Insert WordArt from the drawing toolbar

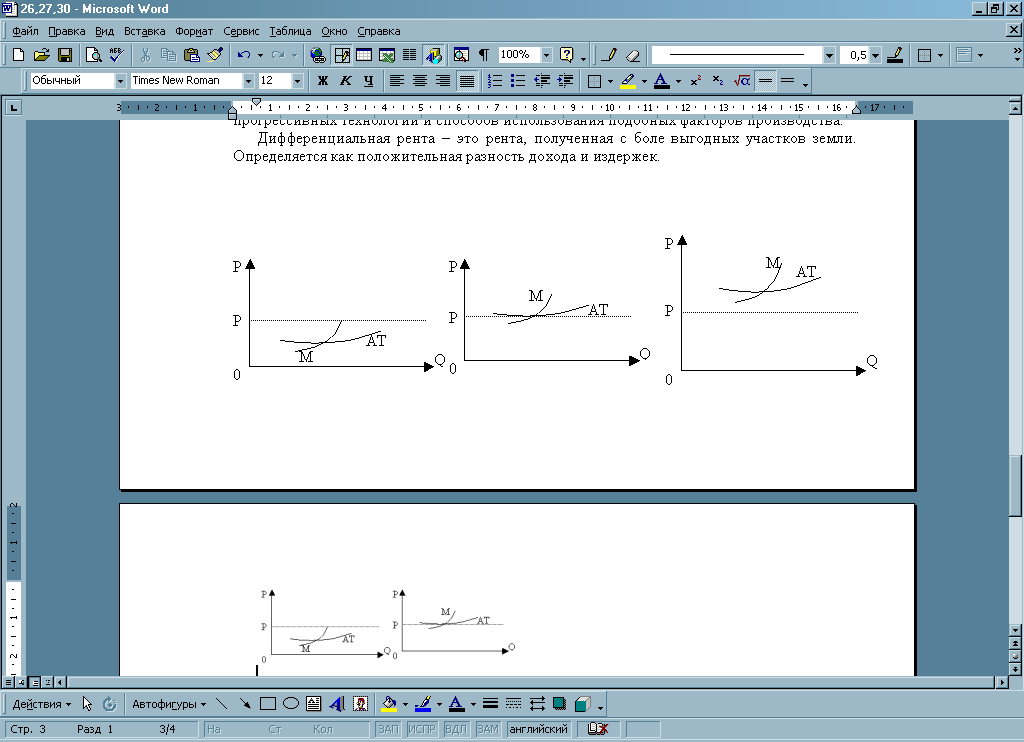pos(337,704)
